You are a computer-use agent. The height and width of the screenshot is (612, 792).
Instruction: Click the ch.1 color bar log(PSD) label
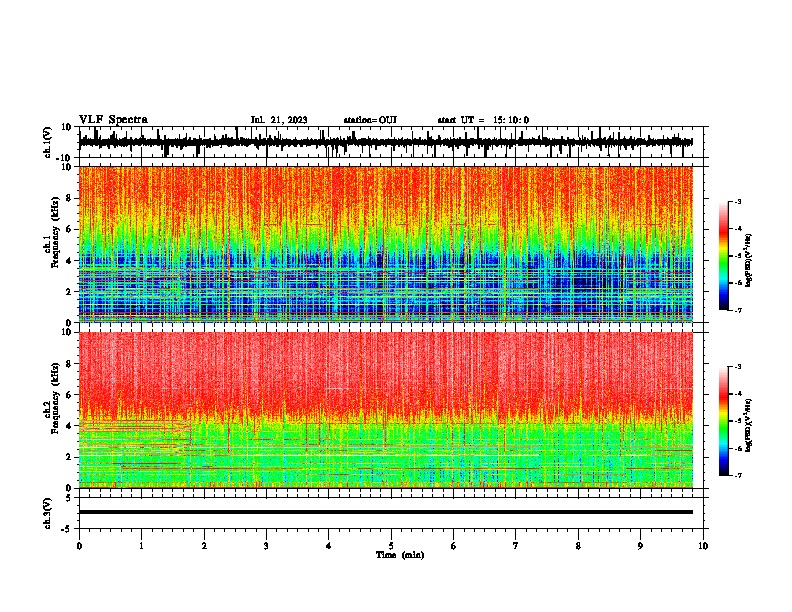tap(749, 260)
